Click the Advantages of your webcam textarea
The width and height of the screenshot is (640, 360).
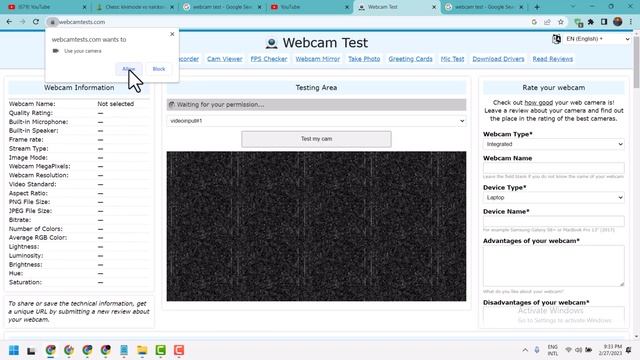click(553, 266)
